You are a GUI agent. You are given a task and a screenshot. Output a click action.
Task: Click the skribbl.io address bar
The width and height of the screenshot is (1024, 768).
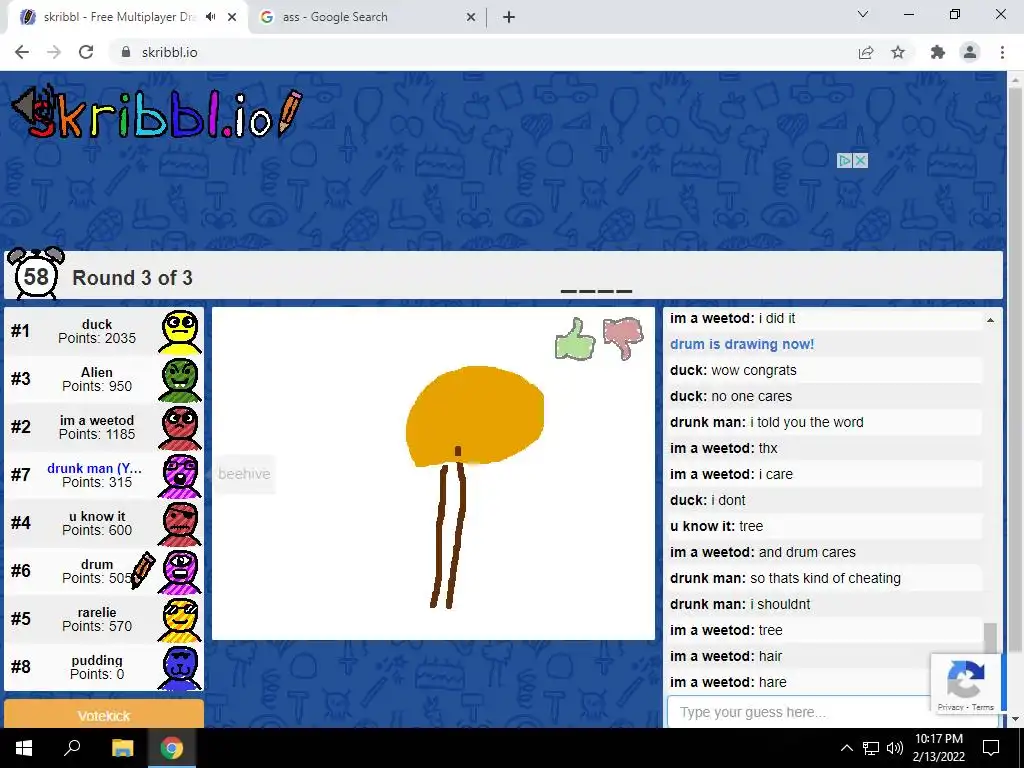point(482,52)
